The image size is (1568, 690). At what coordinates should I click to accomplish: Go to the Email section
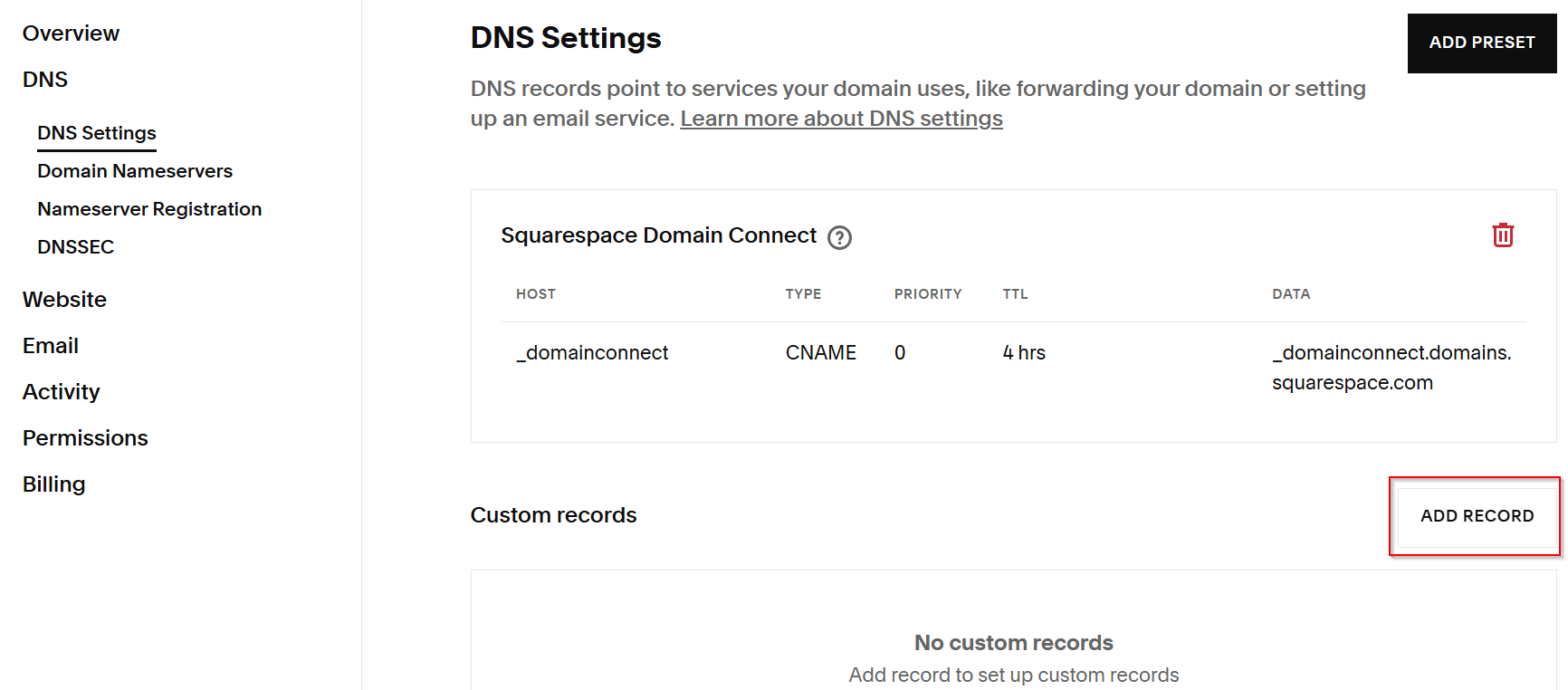(51, 346)
